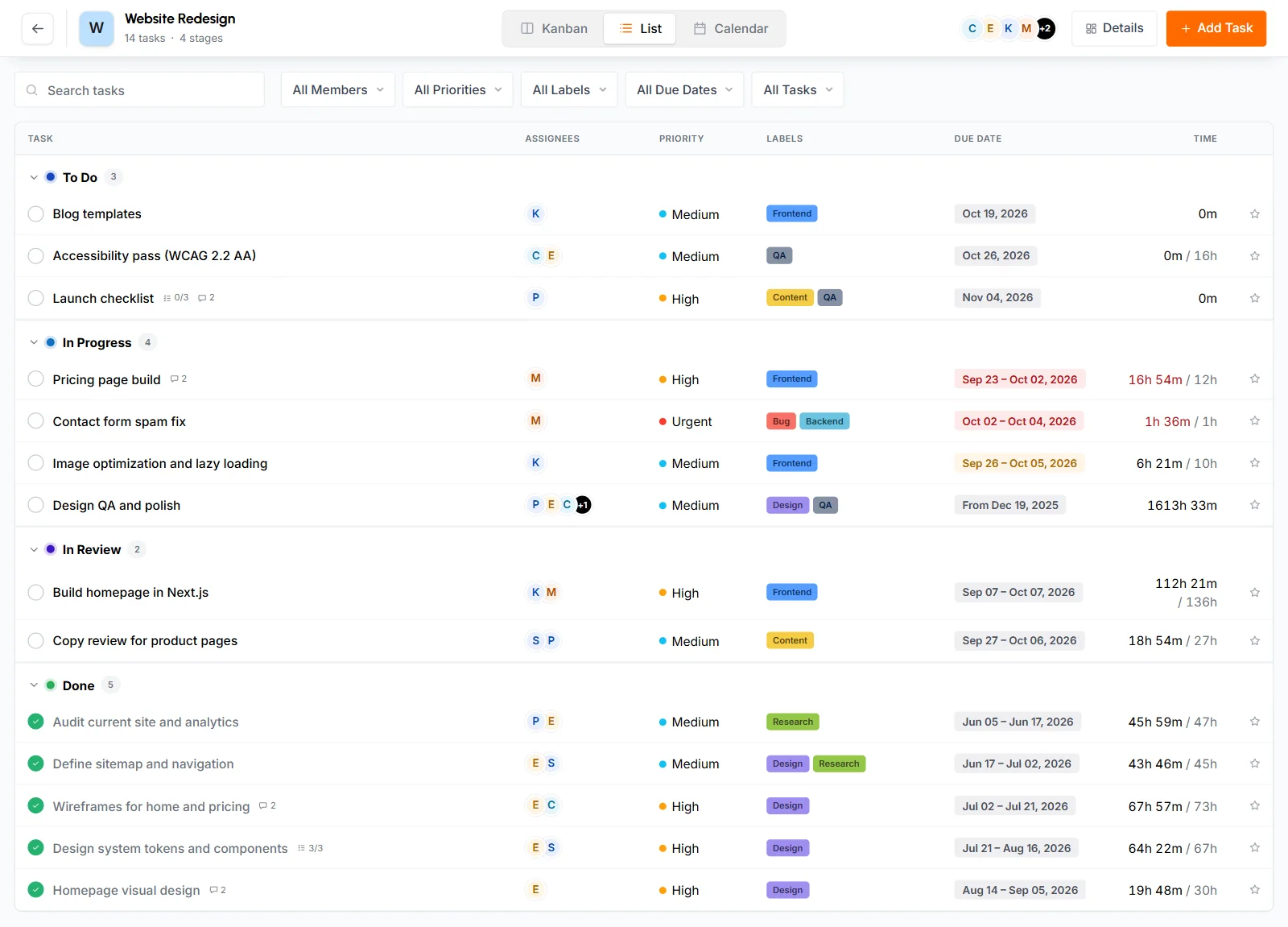Star the Homepage visual design task

[1254, 890]
